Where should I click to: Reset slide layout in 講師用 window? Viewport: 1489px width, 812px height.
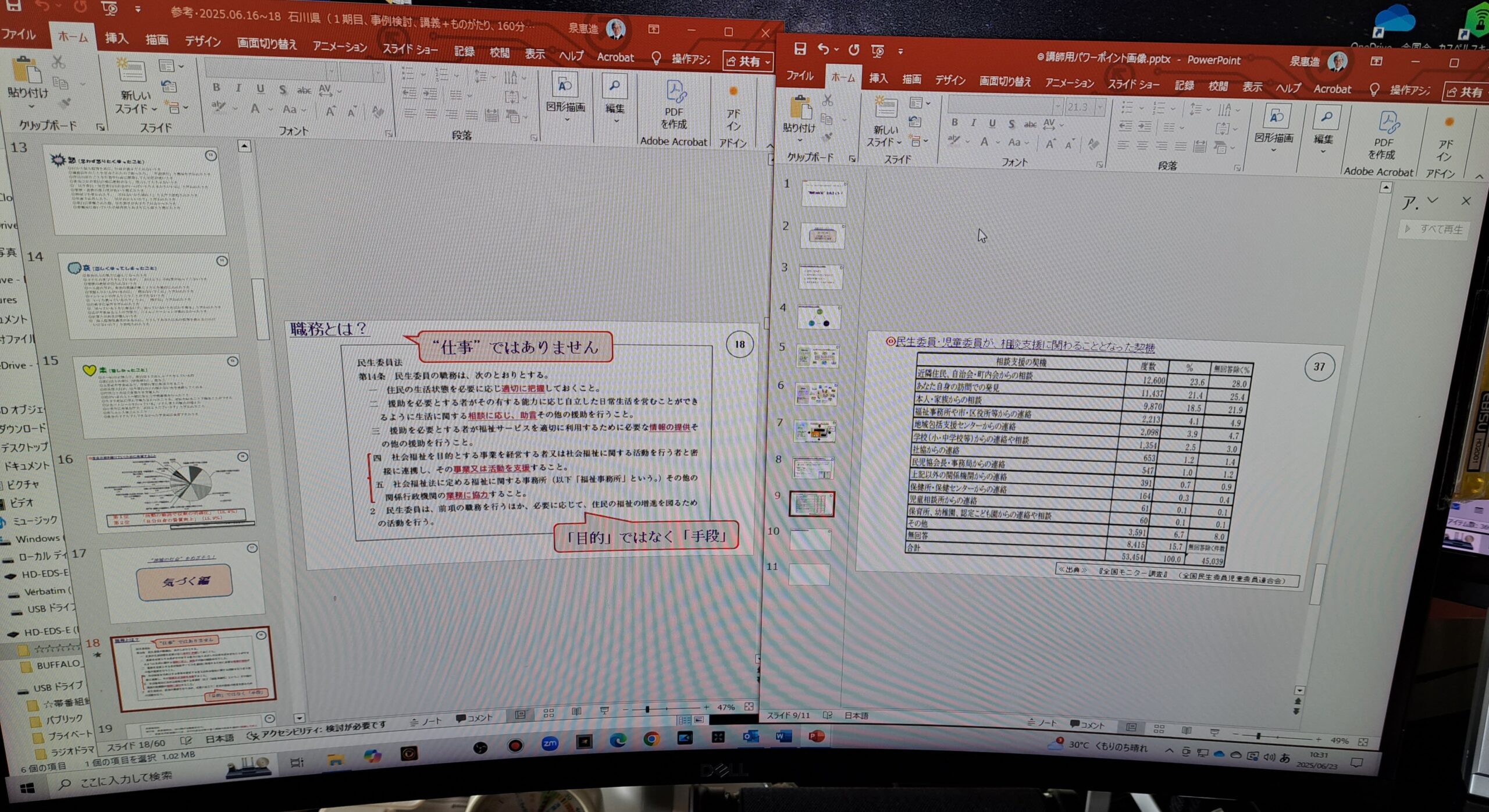(x=915, y=122)
